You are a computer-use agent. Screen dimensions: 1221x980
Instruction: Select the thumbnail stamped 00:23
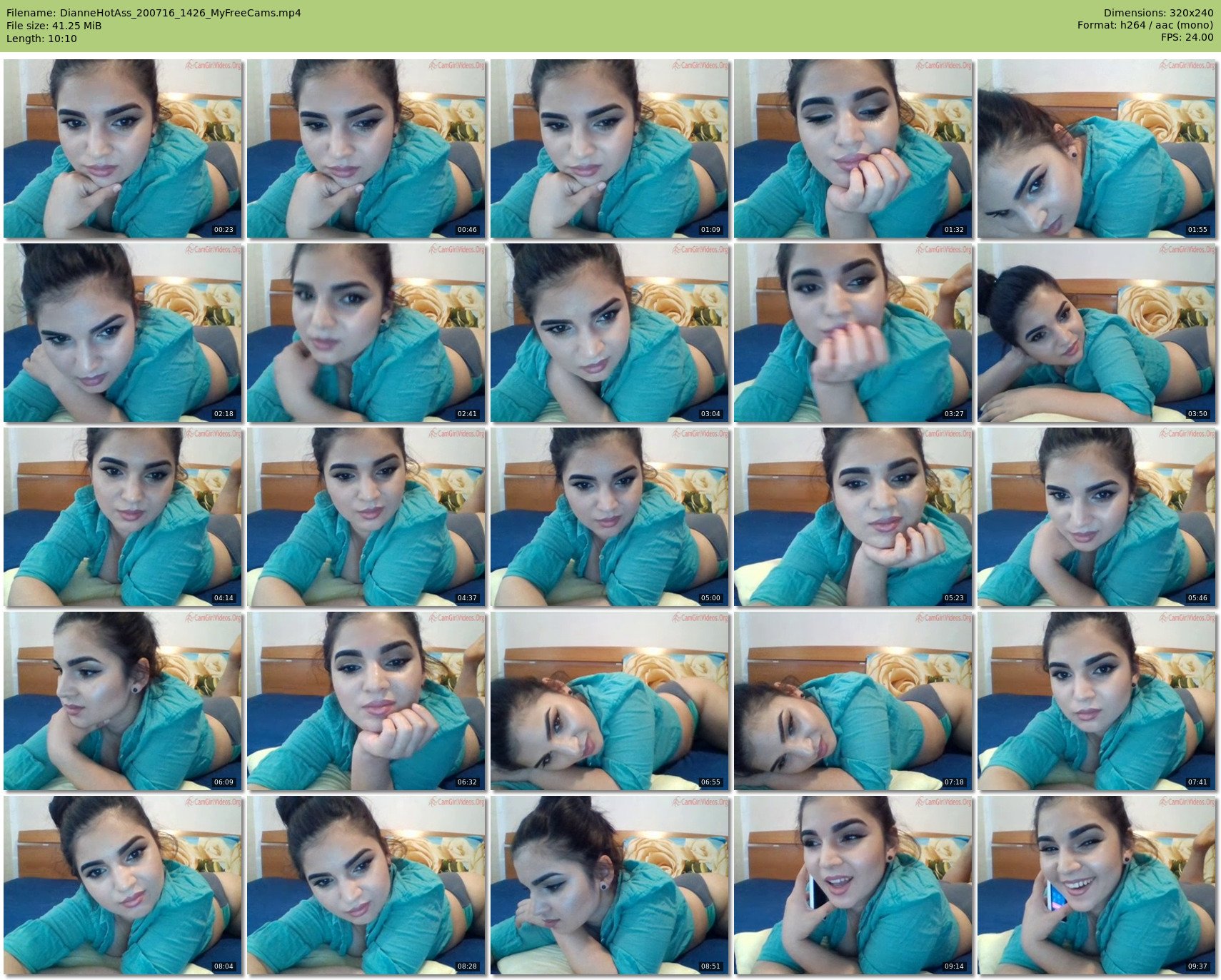click(123, 148)
